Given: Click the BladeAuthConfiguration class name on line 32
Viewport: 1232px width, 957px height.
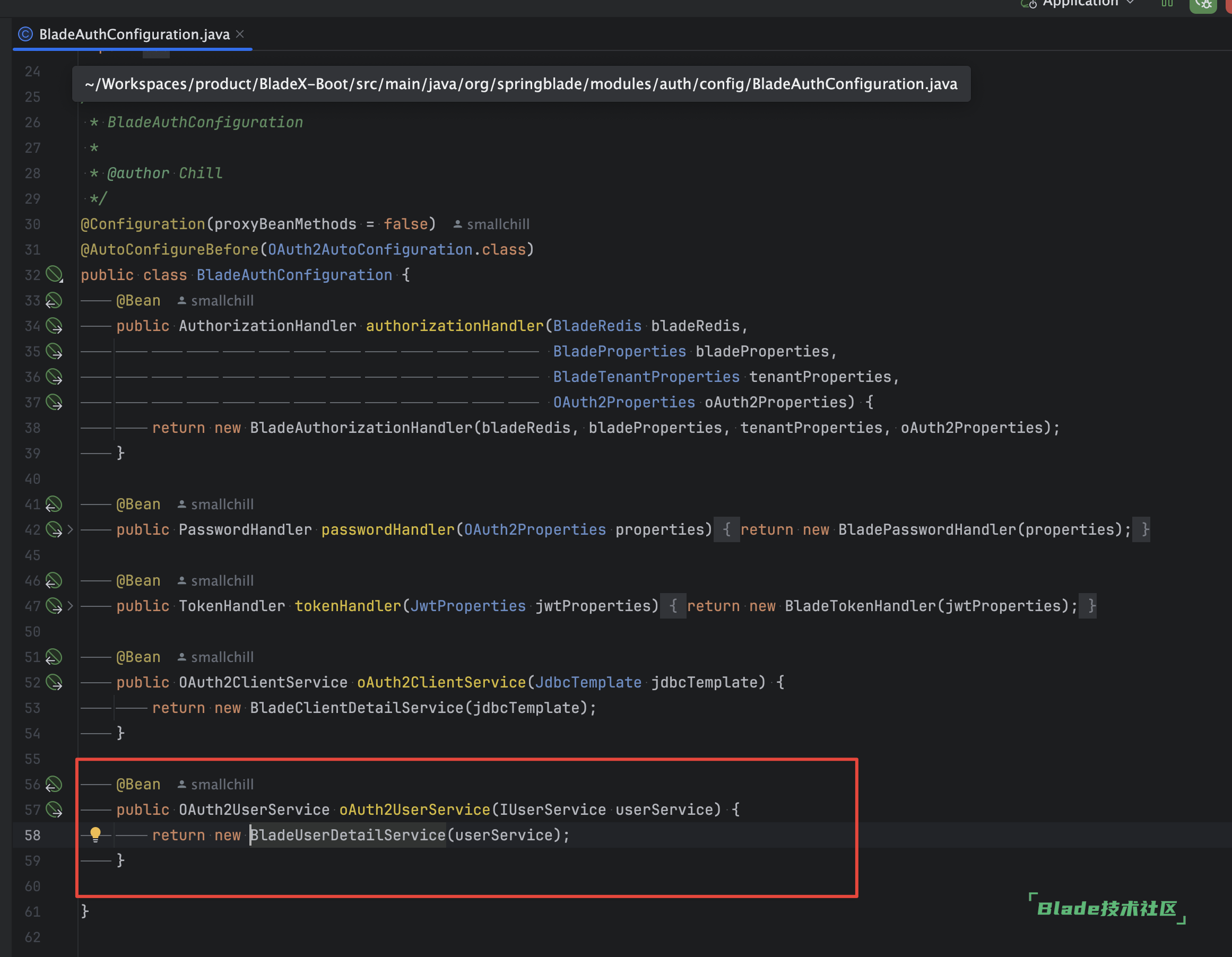Looking at the screenshot, I should click(294, 275).
